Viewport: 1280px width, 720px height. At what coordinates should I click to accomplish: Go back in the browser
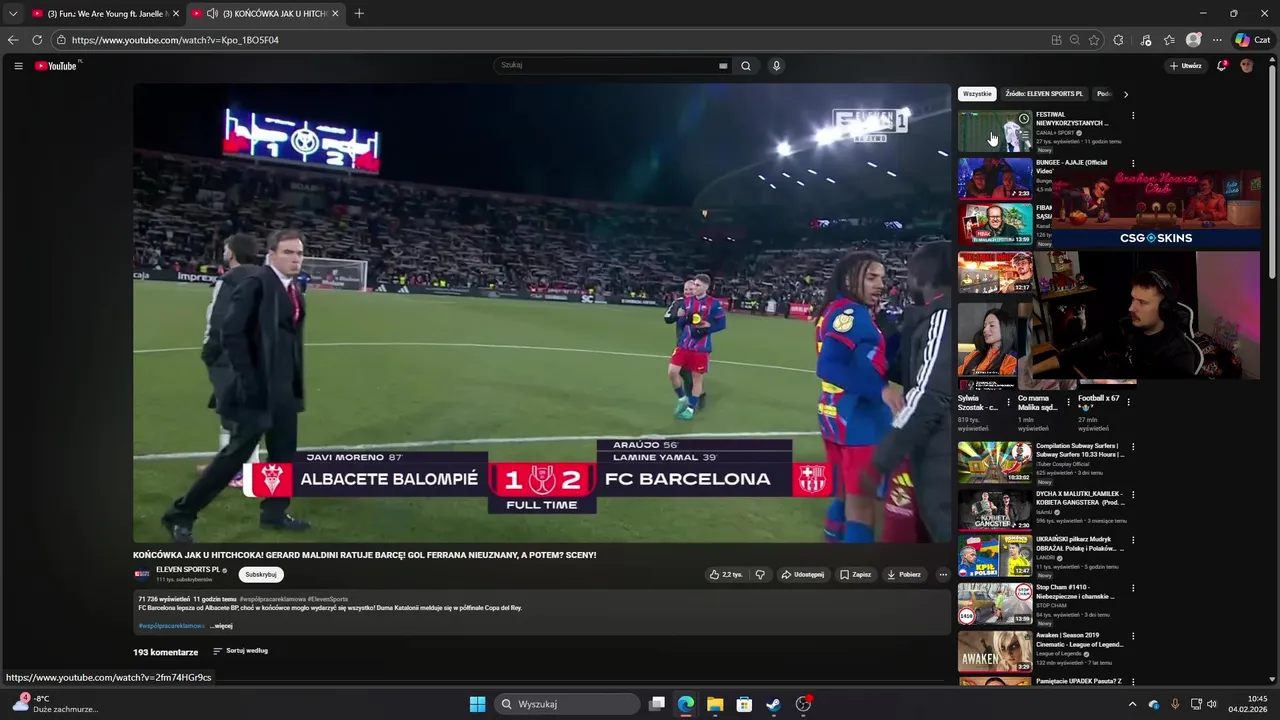[x=13, y=40]
